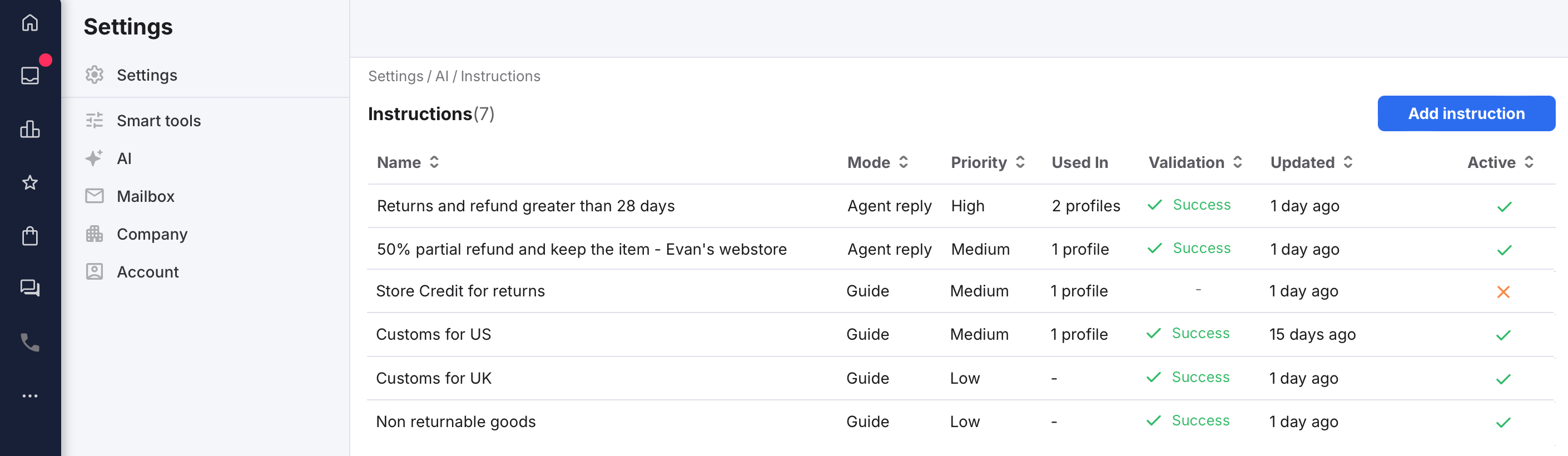Image resolution: width=1568 pixels, height=456 pixels.
Task: Toggle active status for Store Credit for returns
Action: [1503, 291]
